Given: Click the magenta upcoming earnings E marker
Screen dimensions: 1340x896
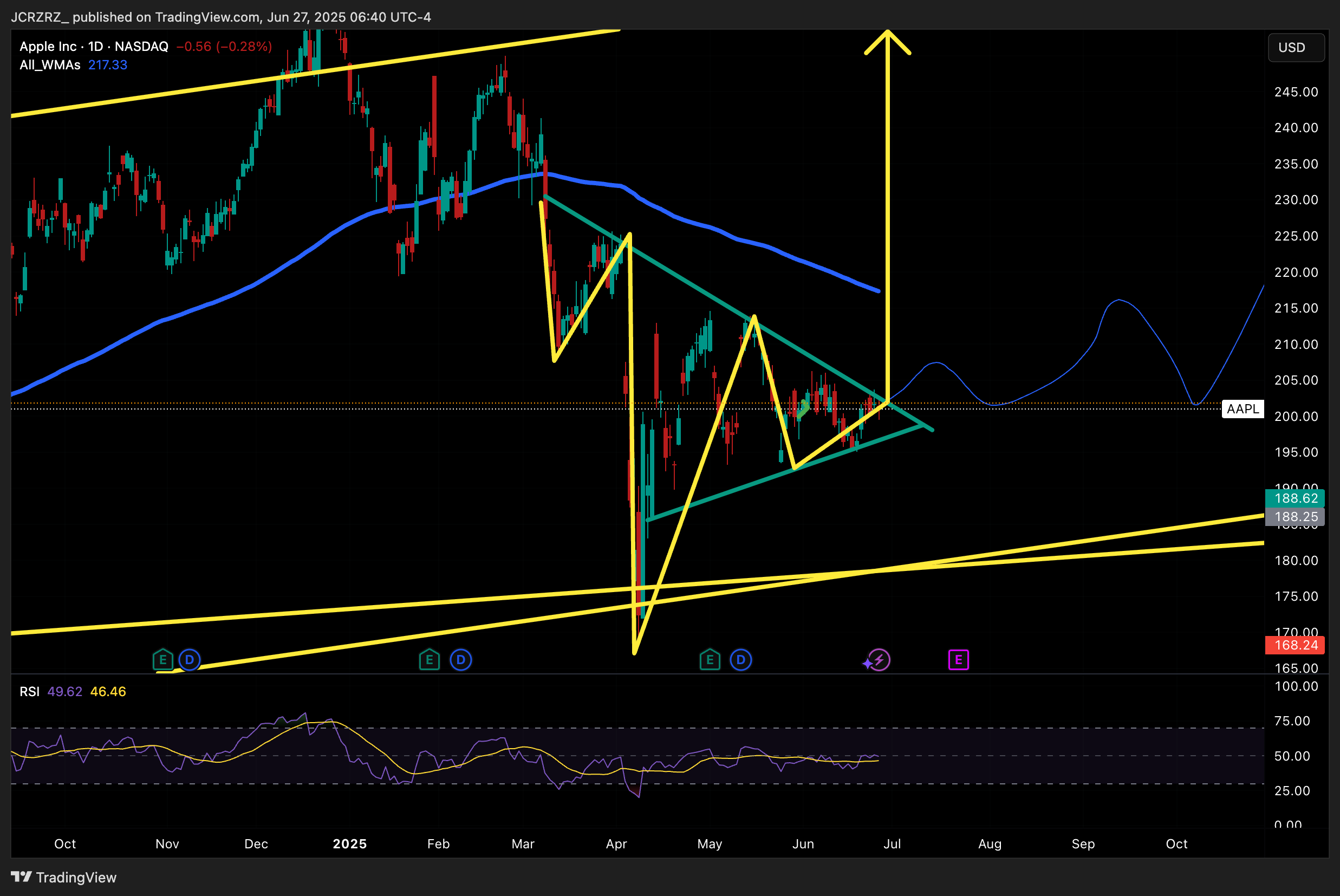Looking at the screenshot, I should pos(959,660).
